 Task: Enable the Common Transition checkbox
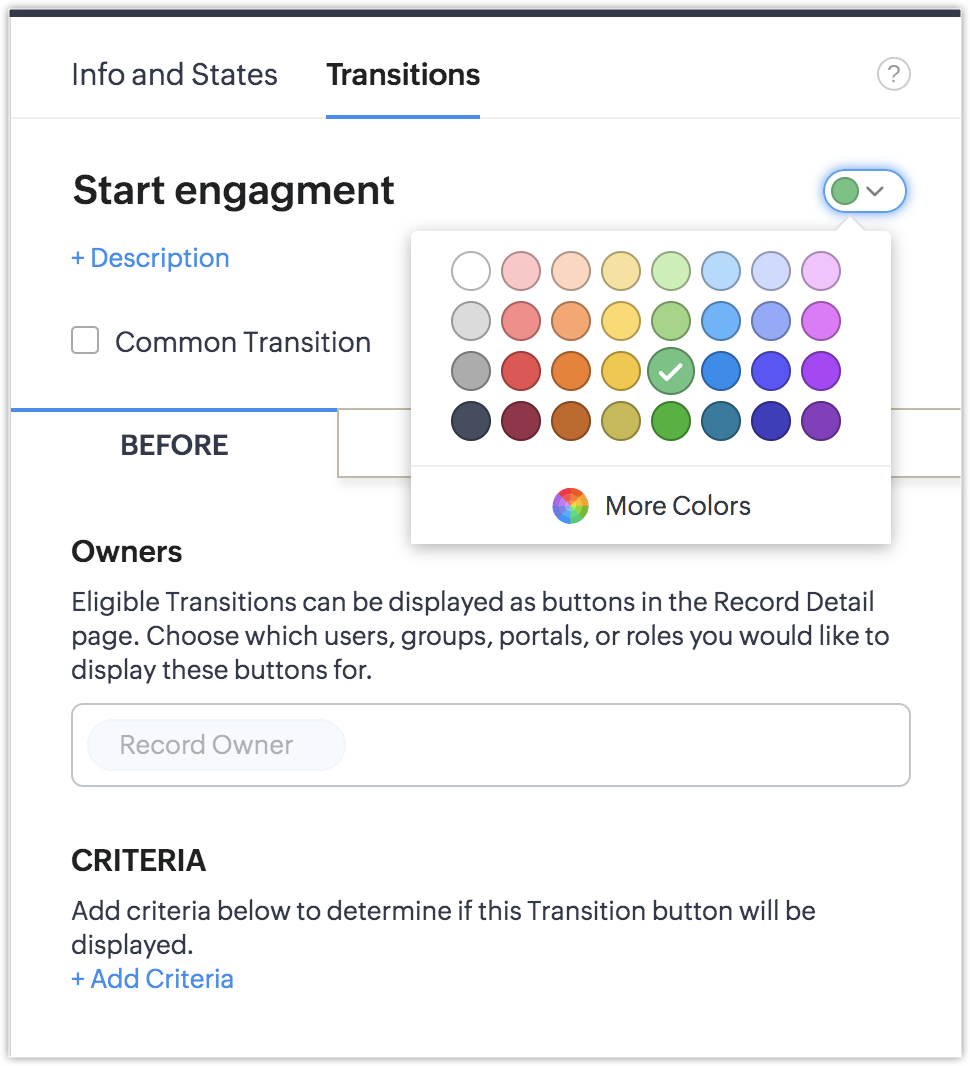pyautogui.click(x=85, y=342)
